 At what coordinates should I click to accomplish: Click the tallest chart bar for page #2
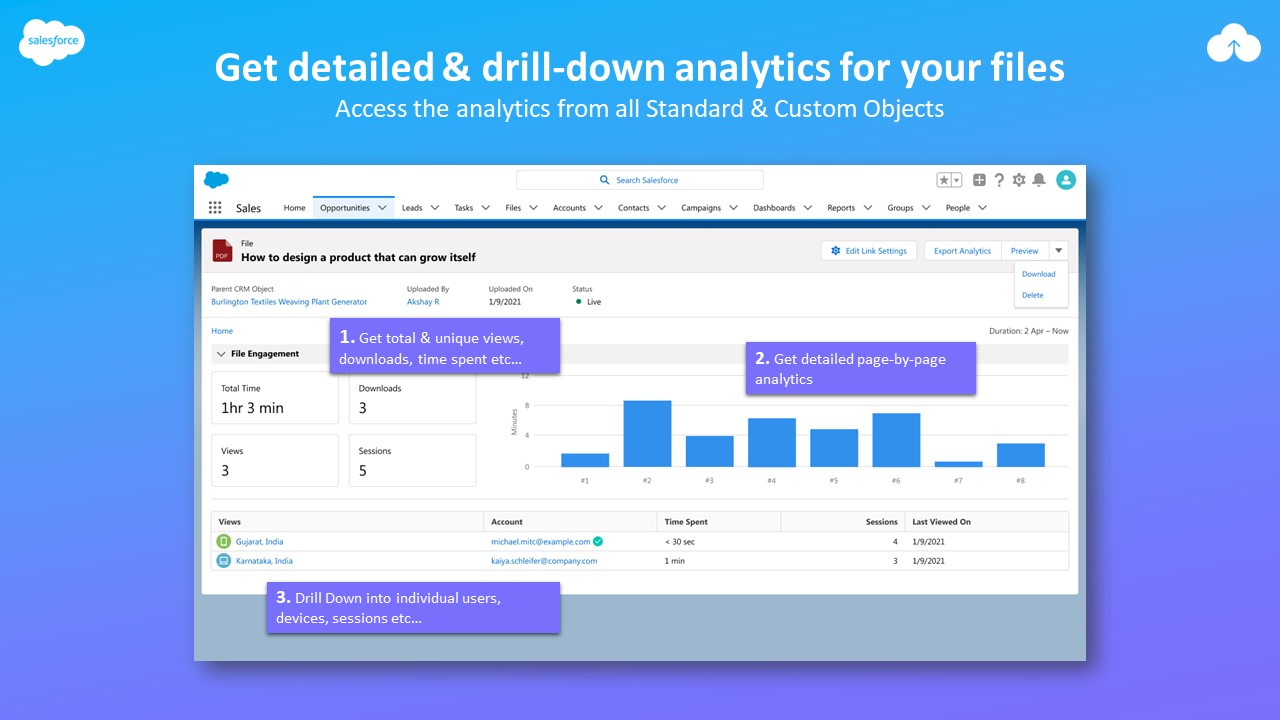click(x=647, y=434)
